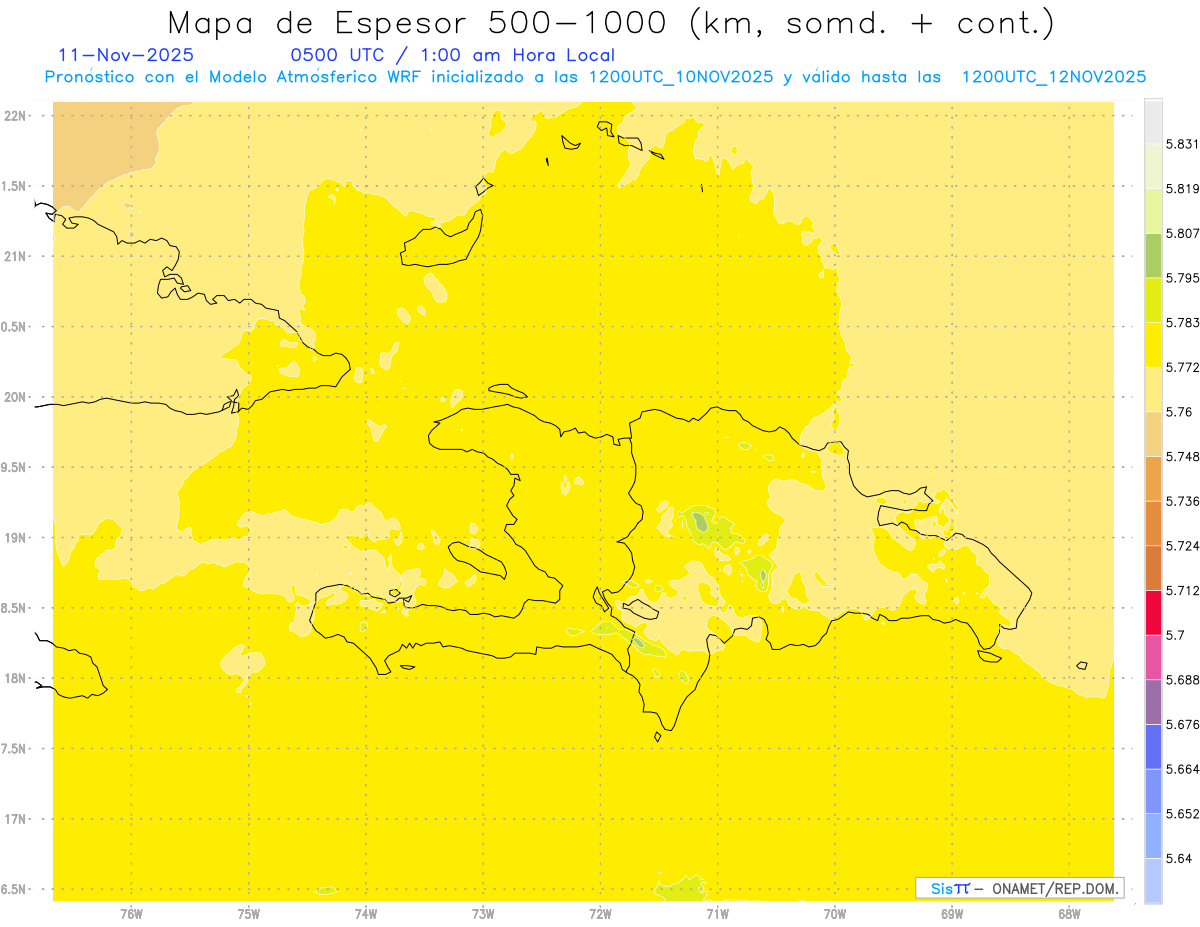This screenshot has height=927, width=1200.
Task: Click the latitude label '19N'
Action: click(x=15, y=538)
